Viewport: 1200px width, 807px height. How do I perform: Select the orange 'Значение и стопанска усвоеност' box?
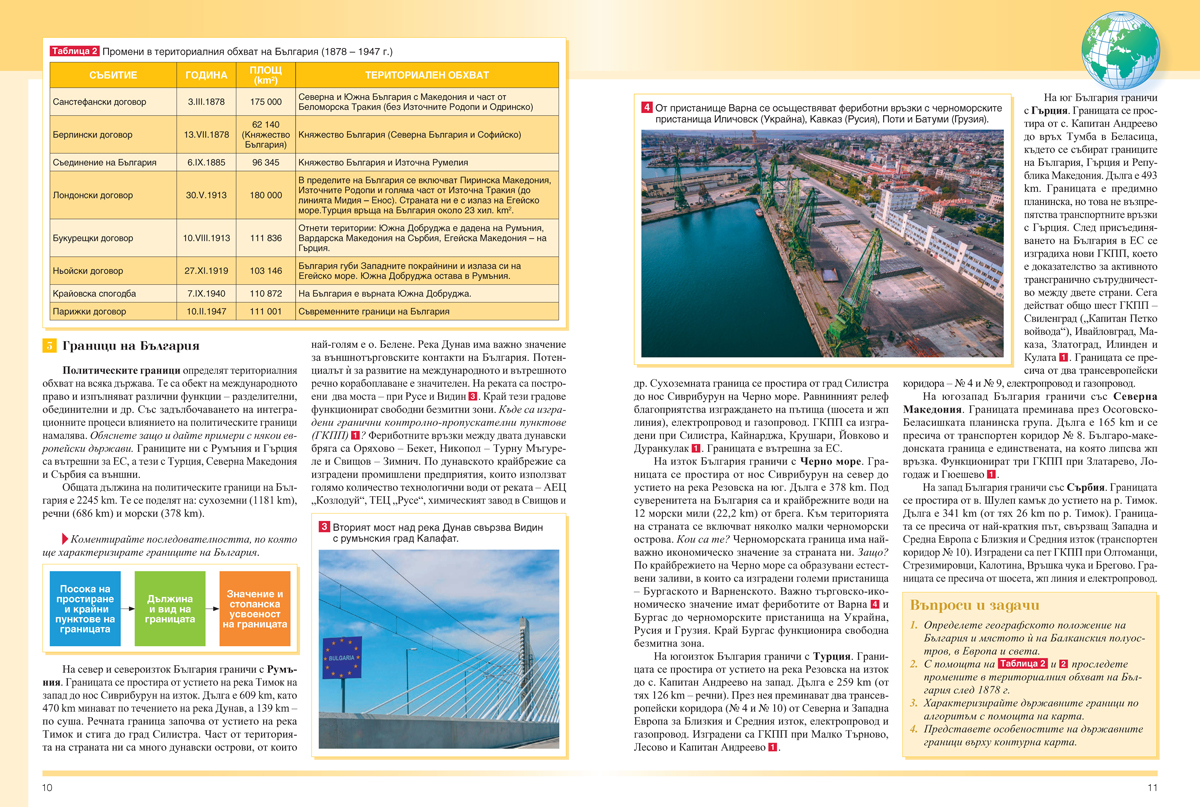pyautogui.click(x=255, y=608)
